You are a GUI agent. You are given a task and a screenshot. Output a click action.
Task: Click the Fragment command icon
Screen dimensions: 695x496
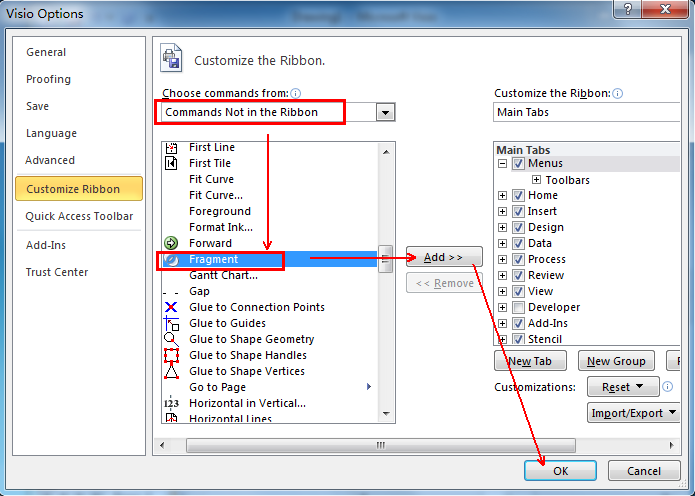[x=171, y=259]
